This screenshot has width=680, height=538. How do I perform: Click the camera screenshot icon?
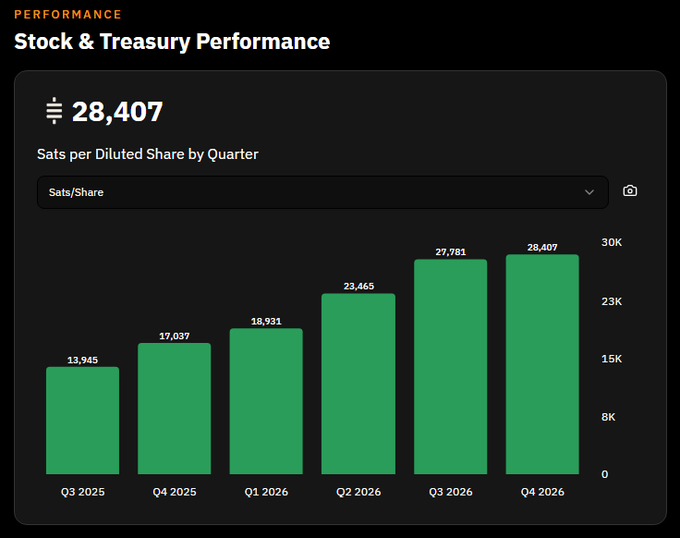point(630,191)
